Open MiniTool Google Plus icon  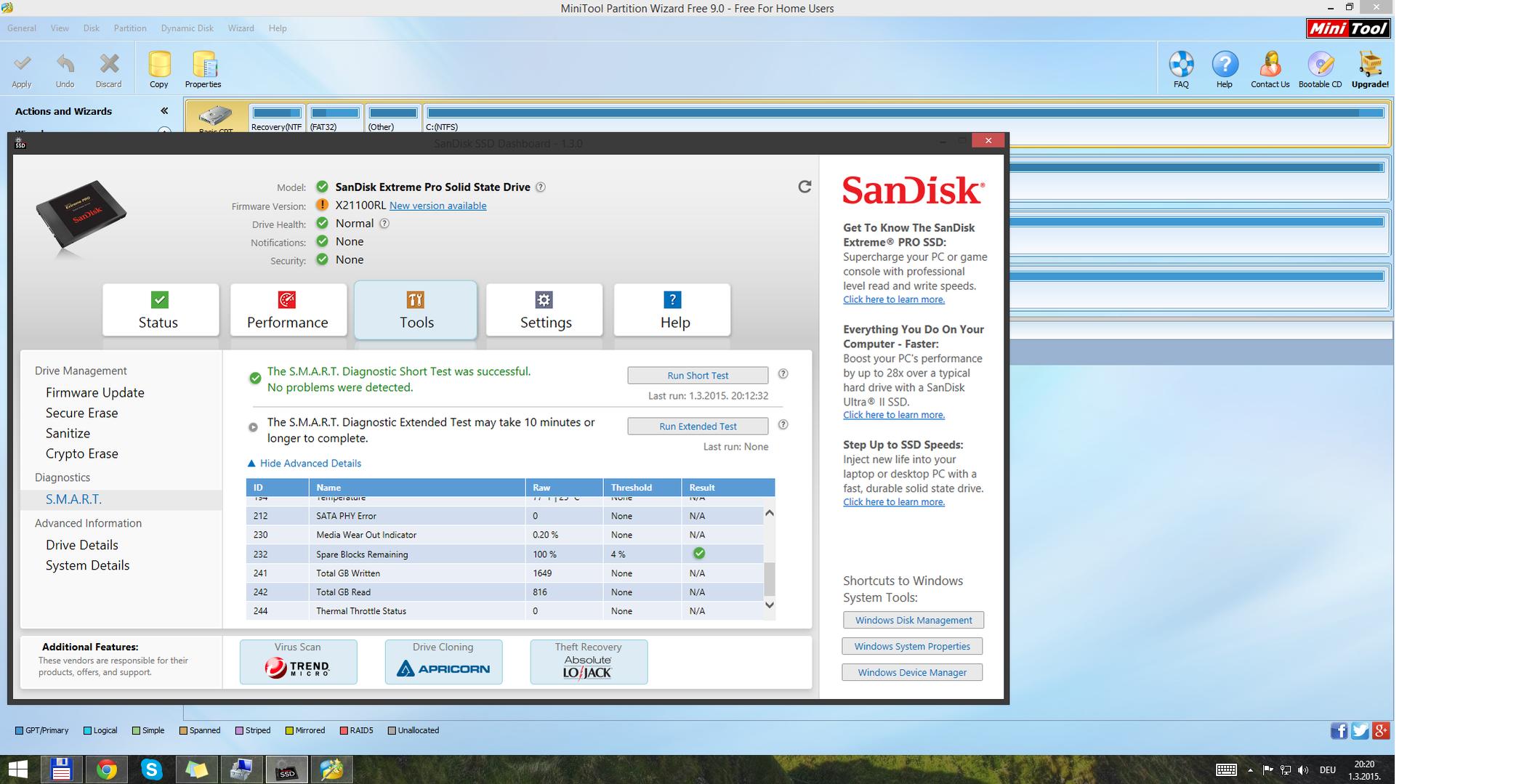1381,731
